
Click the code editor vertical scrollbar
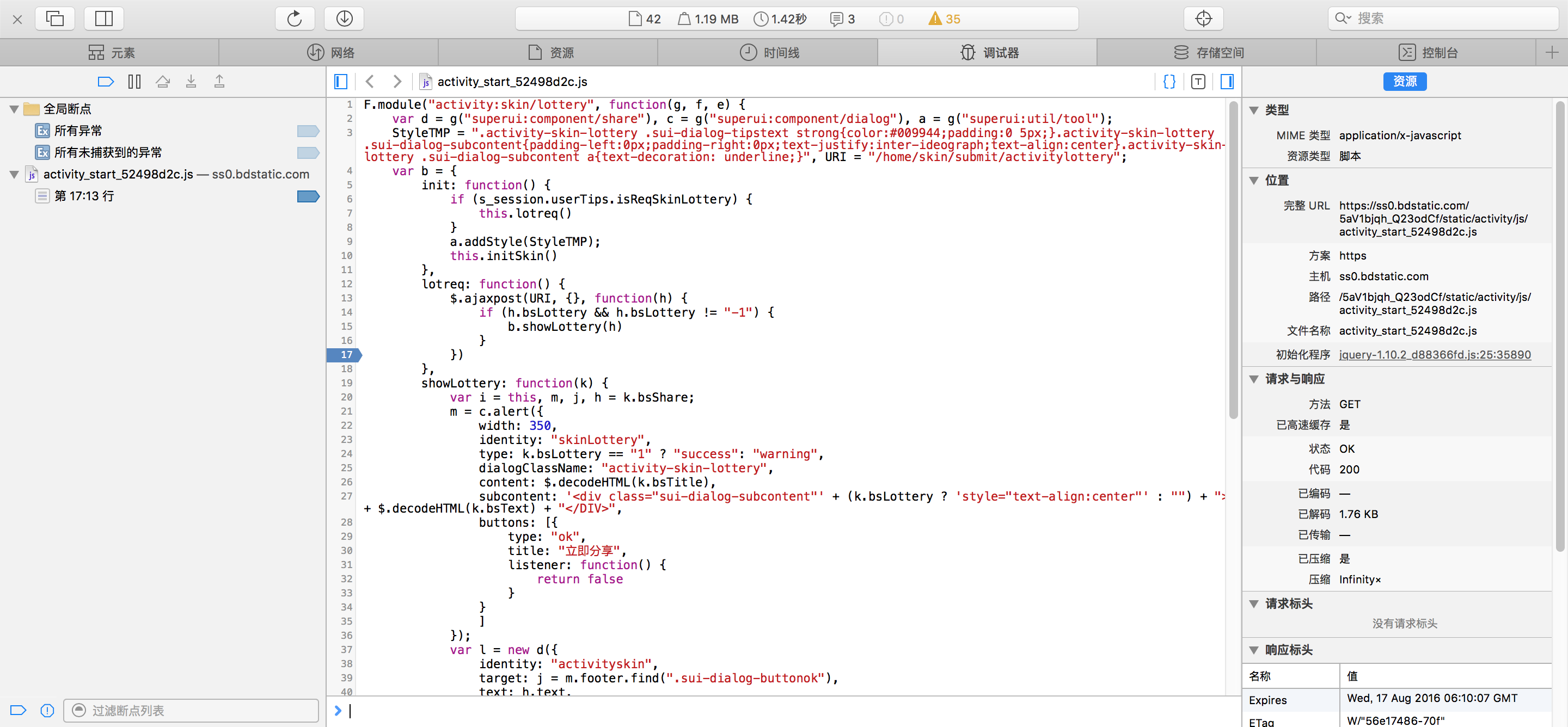pyautogui.click(x=1233, y=261)
